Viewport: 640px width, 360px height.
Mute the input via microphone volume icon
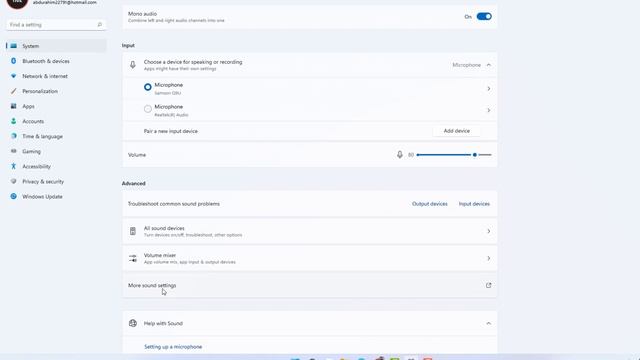pos(400,155)
